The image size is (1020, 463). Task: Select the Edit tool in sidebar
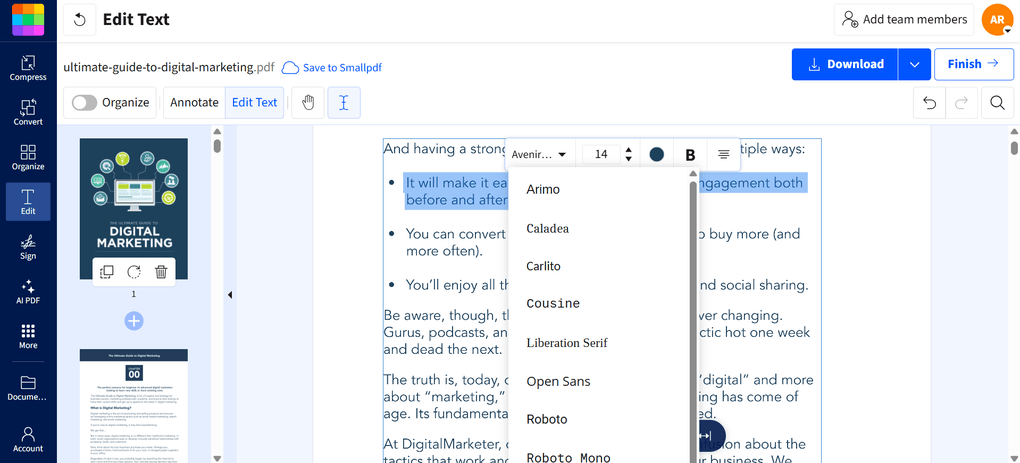pos(28,202)
